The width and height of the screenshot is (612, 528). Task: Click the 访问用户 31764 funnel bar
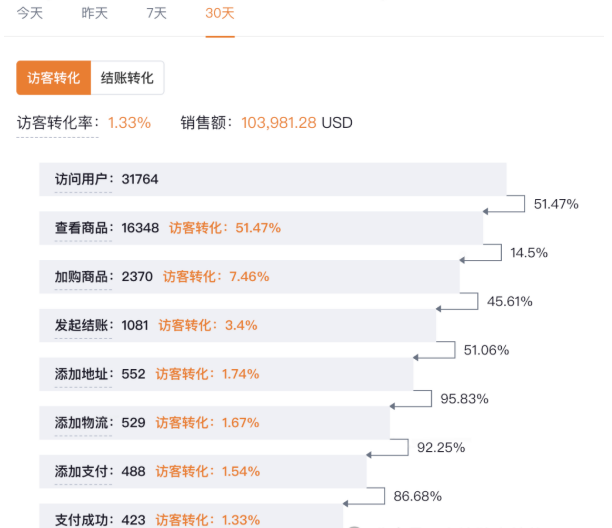pos(272,179)
